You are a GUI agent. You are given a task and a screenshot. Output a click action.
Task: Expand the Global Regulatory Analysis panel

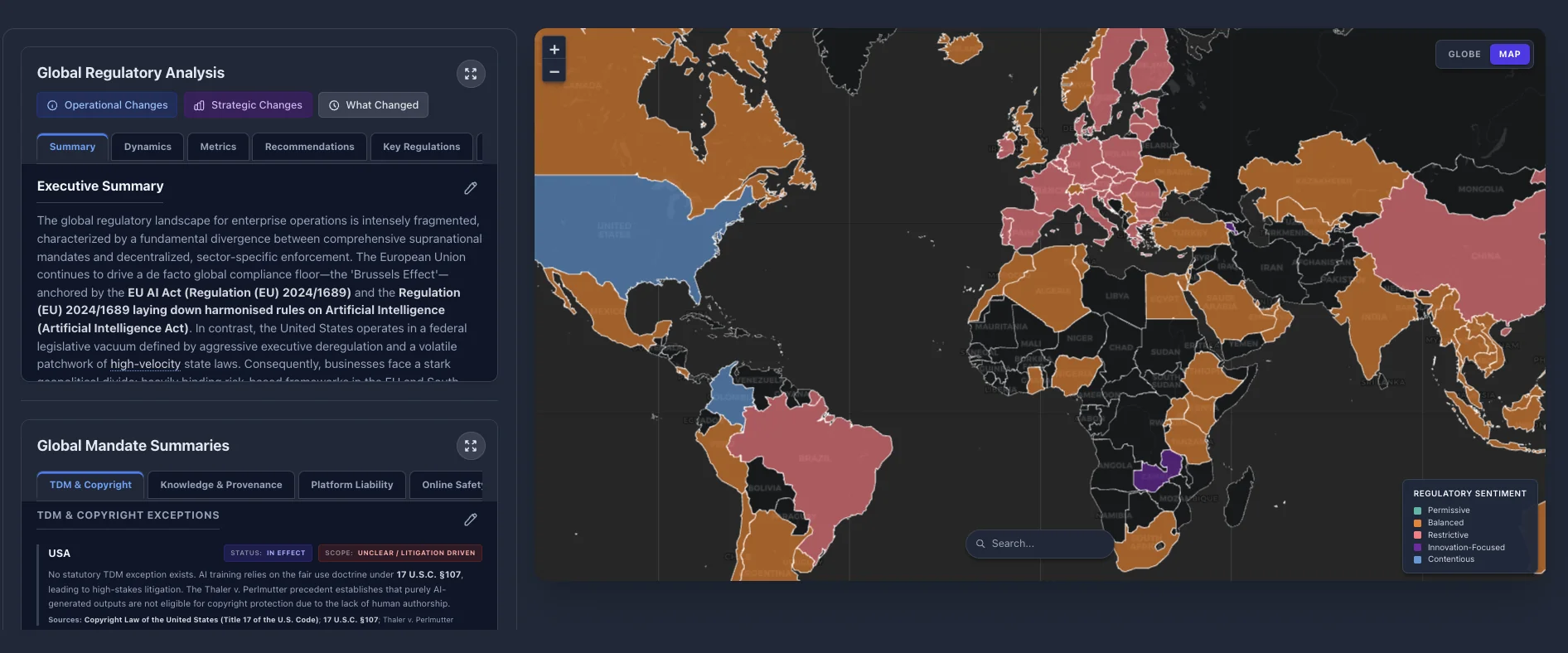[x=471, y=74]
